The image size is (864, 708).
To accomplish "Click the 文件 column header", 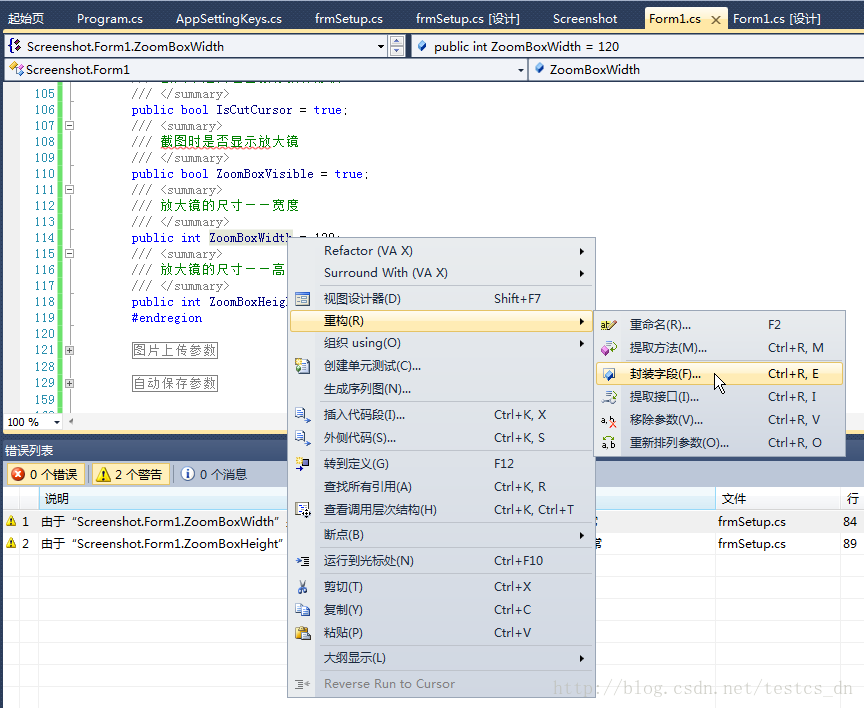I will point(778,499).
